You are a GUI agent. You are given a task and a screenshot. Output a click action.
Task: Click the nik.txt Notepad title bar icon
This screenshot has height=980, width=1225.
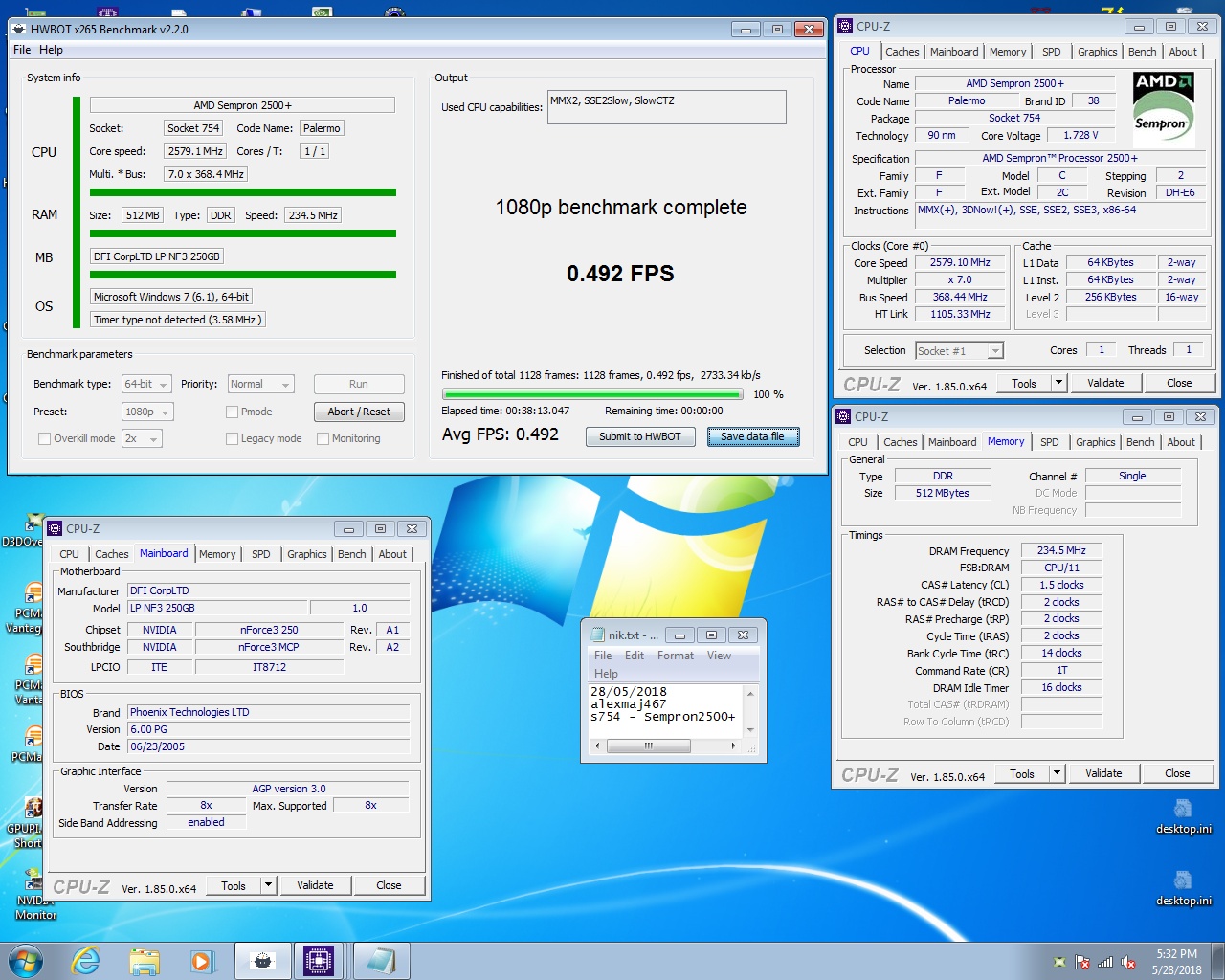pyautogui.click(x=598, y=635)
